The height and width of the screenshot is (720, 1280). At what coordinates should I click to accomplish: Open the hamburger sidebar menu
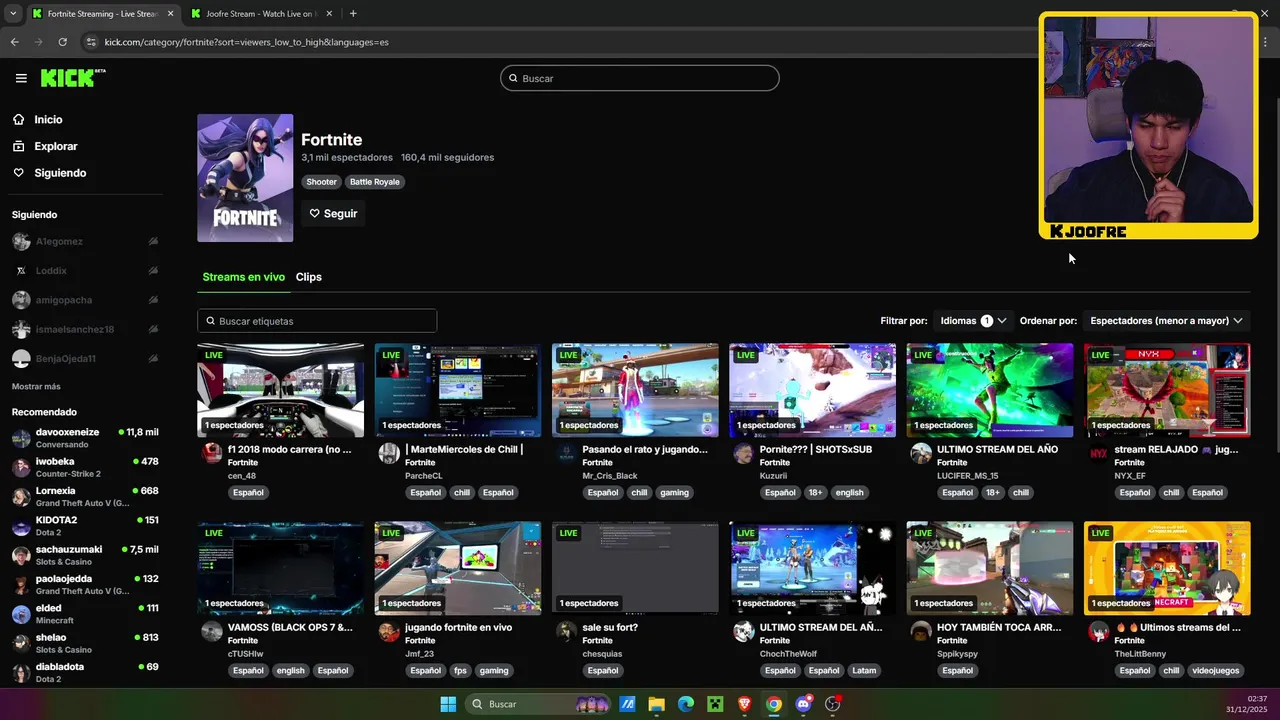pos(21,78)
